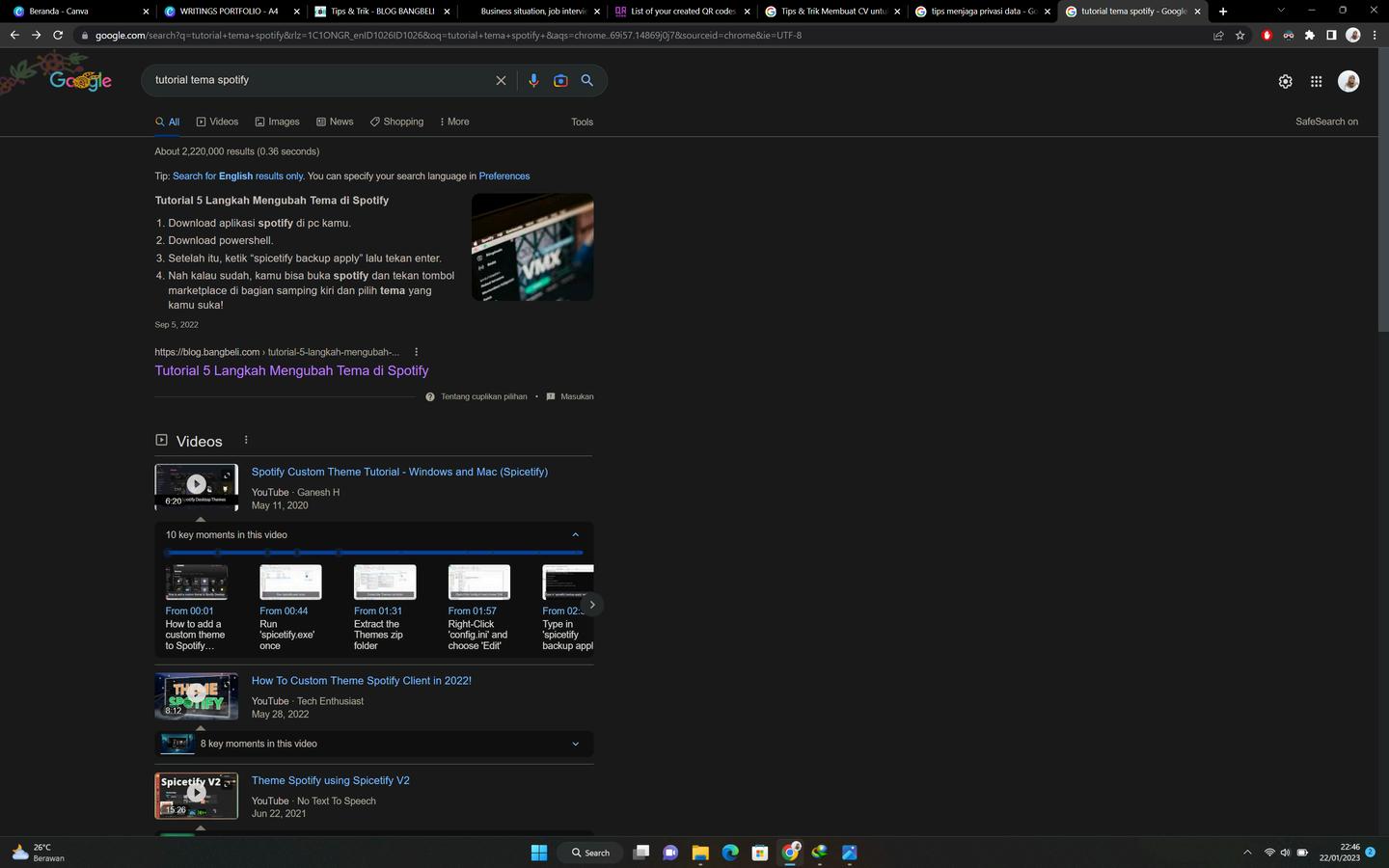Open the tab search dropdown chevron

[1280, 11]
